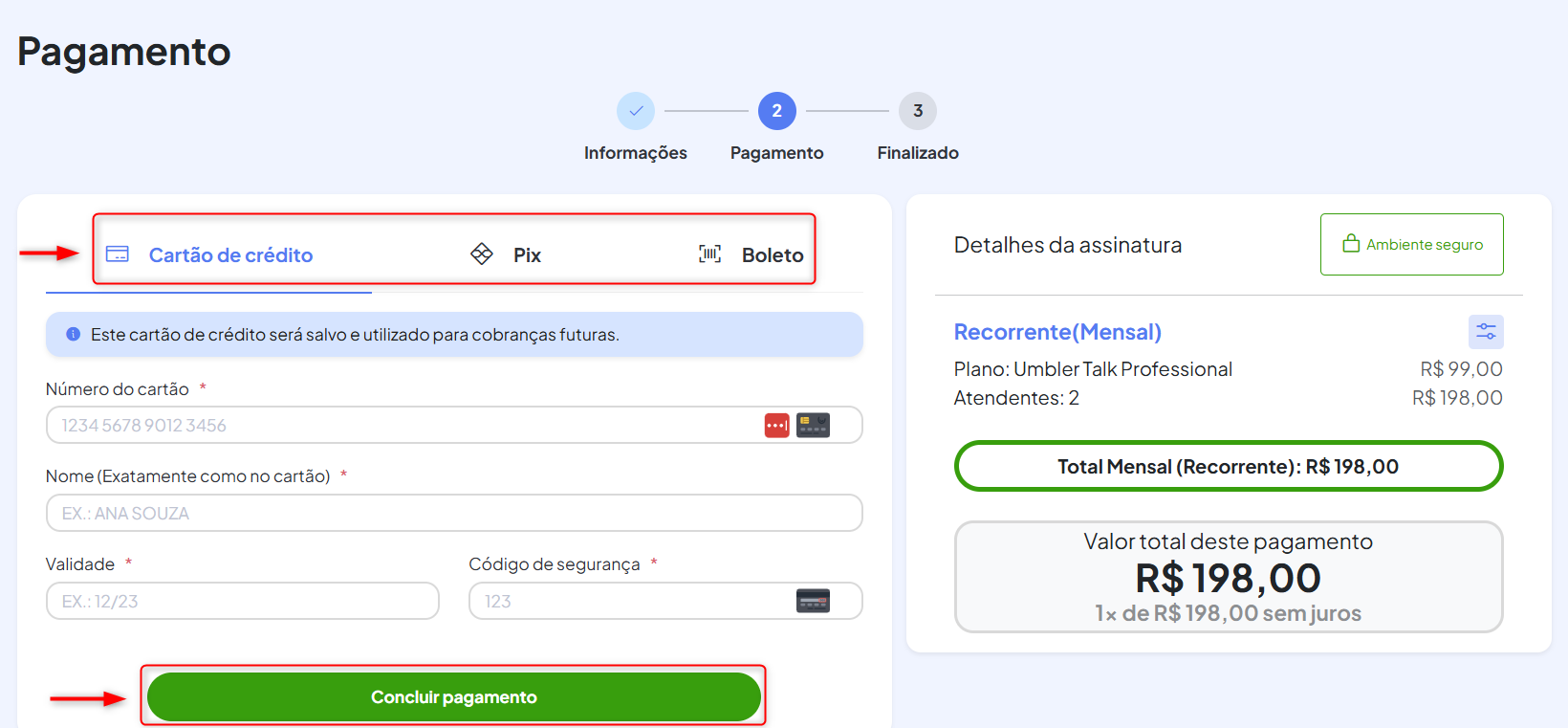The height and width of the screenshot is (728, 1568).
Task: Focus the Número do cartão field
Action: [x=402, y=425]
